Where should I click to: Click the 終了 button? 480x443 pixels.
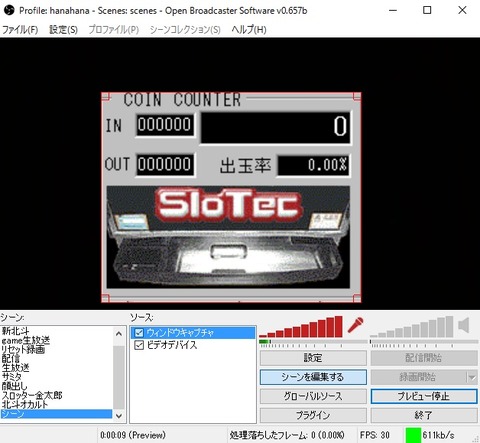[x=424, y=415]
